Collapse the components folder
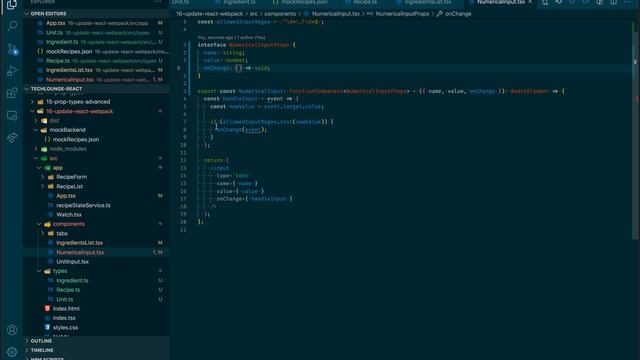This screenshot has height=360, width=640. tap(39, 224)
